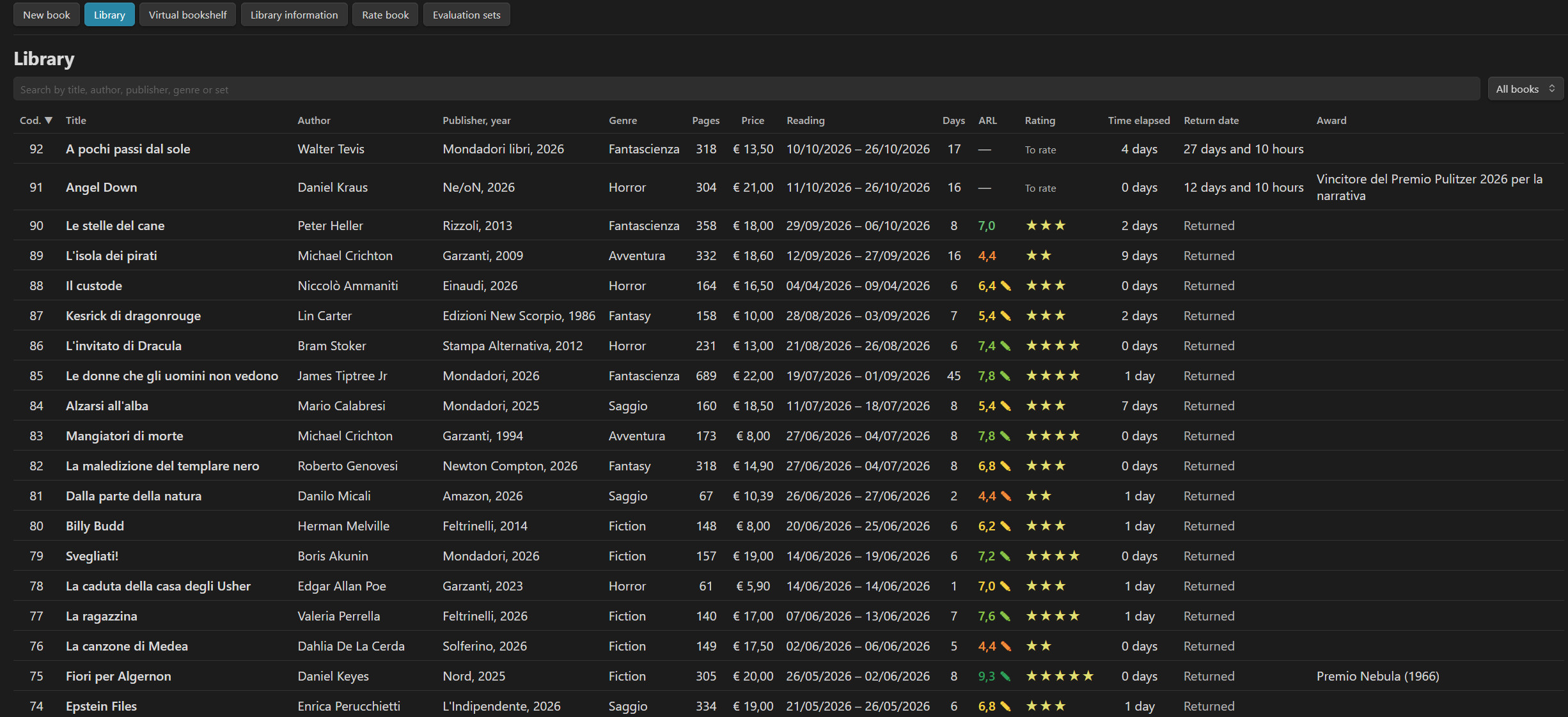
Task: Click the Title column header
Action: 76,120
